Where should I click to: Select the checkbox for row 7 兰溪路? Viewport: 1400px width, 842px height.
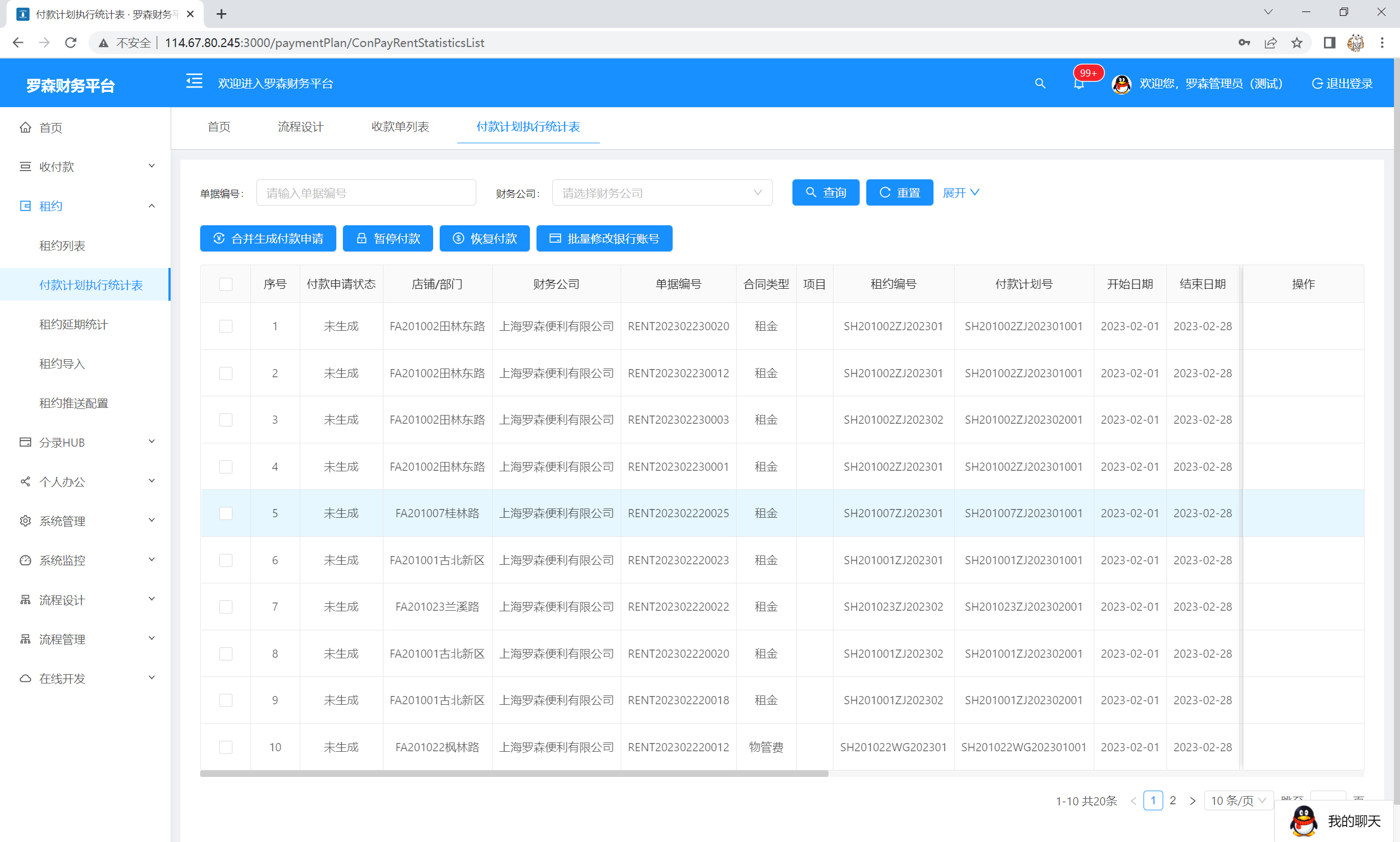226,607
